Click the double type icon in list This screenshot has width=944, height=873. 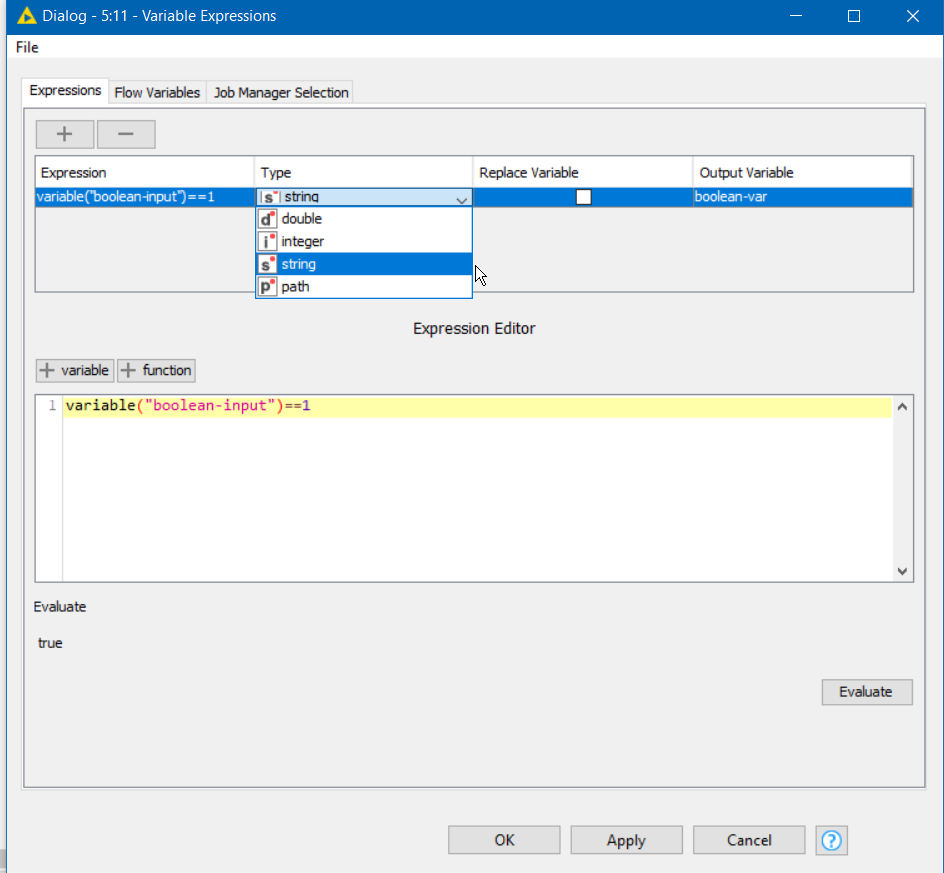(x=267, y=219)
